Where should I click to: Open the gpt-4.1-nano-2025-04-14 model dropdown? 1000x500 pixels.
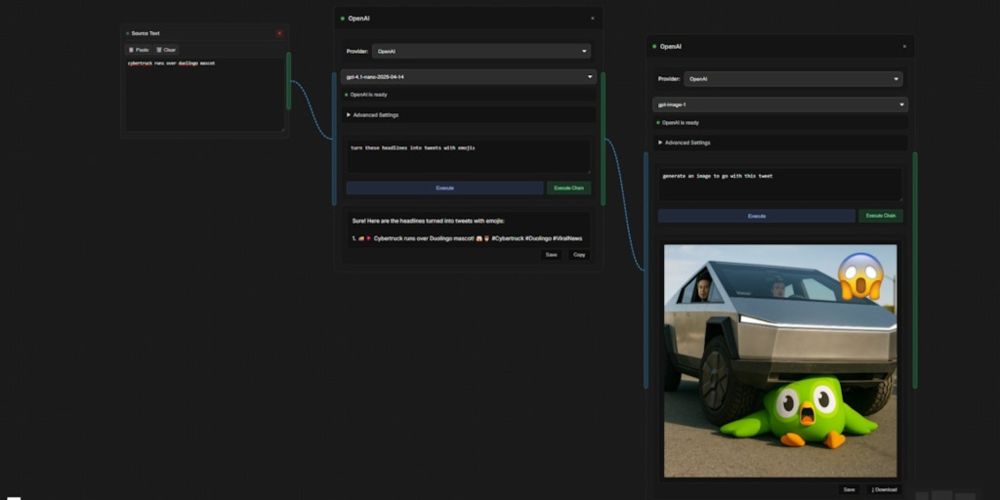coord(469,77)
